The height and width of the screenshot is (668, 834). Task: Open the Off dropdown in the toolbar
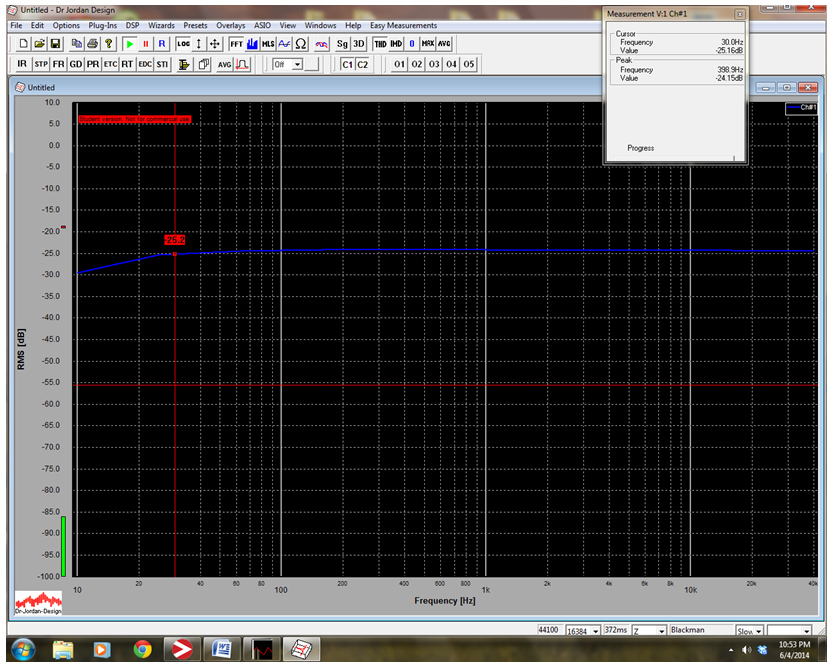pos(297,64)
